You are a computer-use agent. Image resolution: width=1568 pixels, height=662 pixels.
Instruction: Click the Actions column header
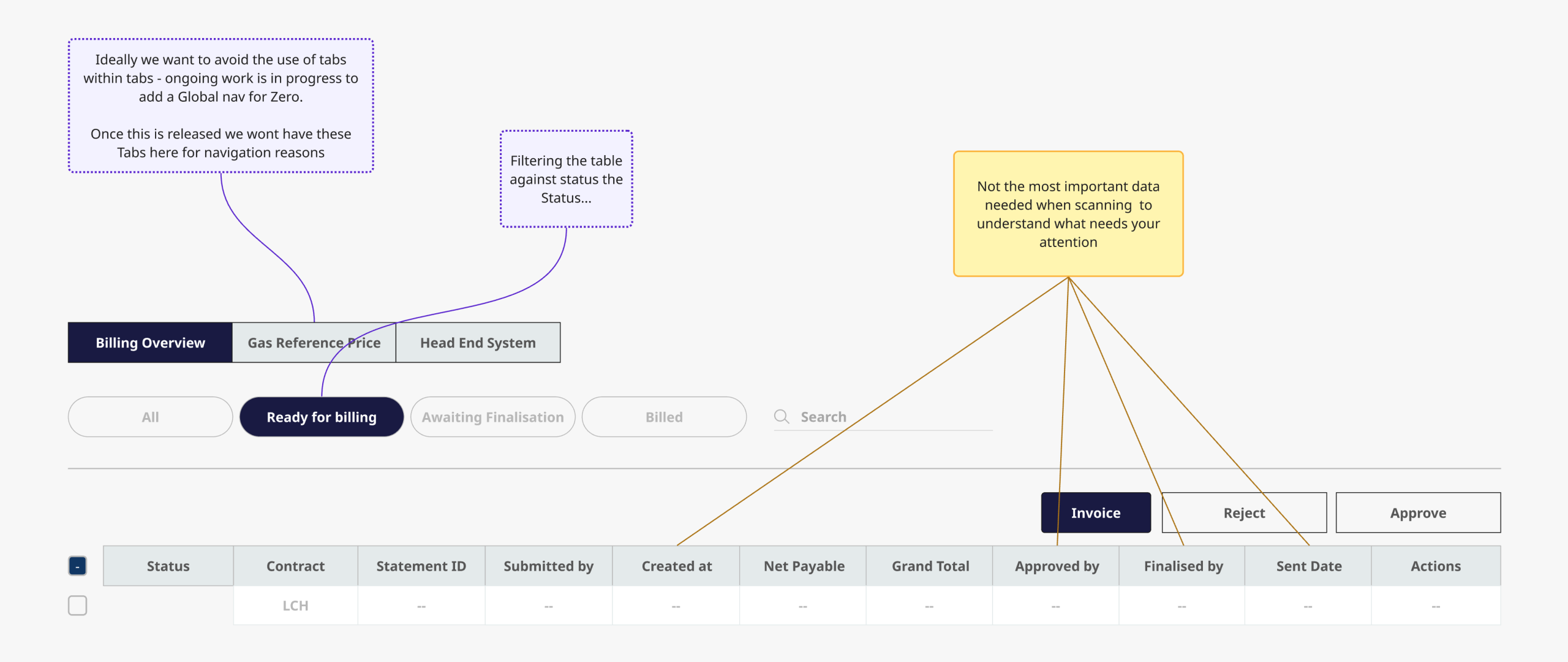pyautogui.click(x=1436, y=566)
